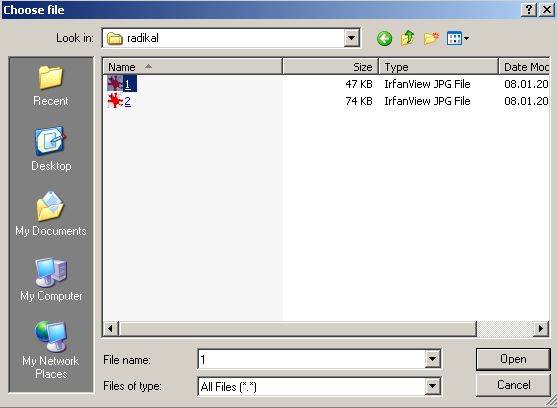Image resolution: width=557 pixels, height=408 pixels.
Task: Click the Open button
Action: click(513, 359)
